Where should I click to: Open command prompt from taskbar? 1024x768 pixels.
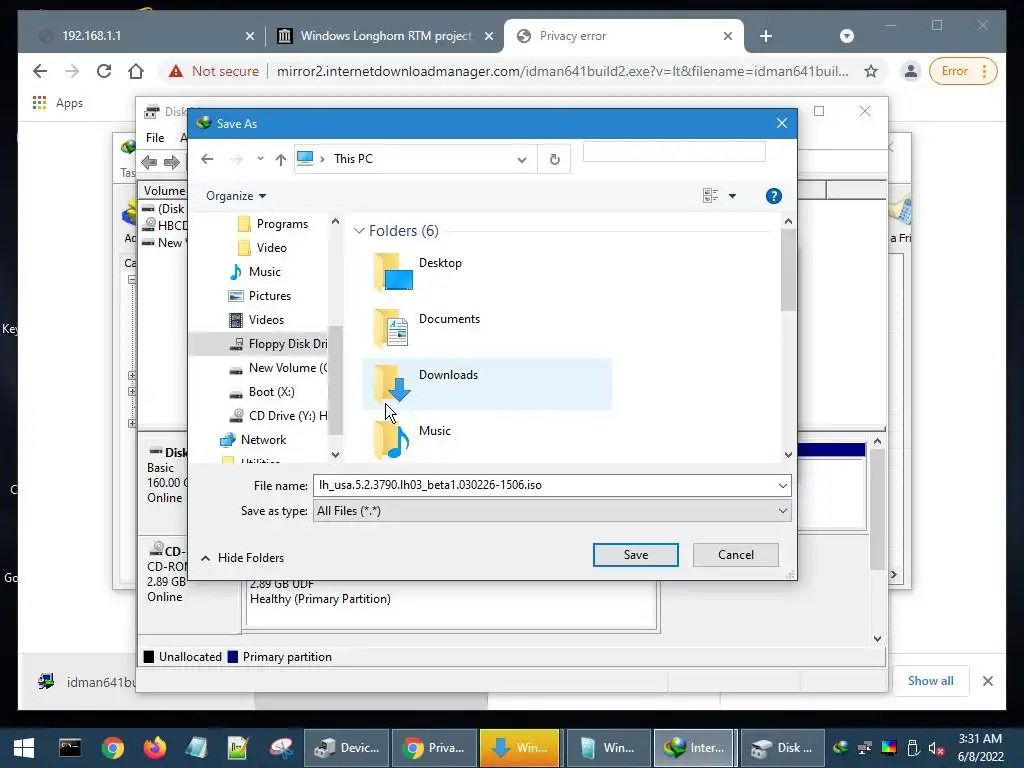(x=70, y=748)
